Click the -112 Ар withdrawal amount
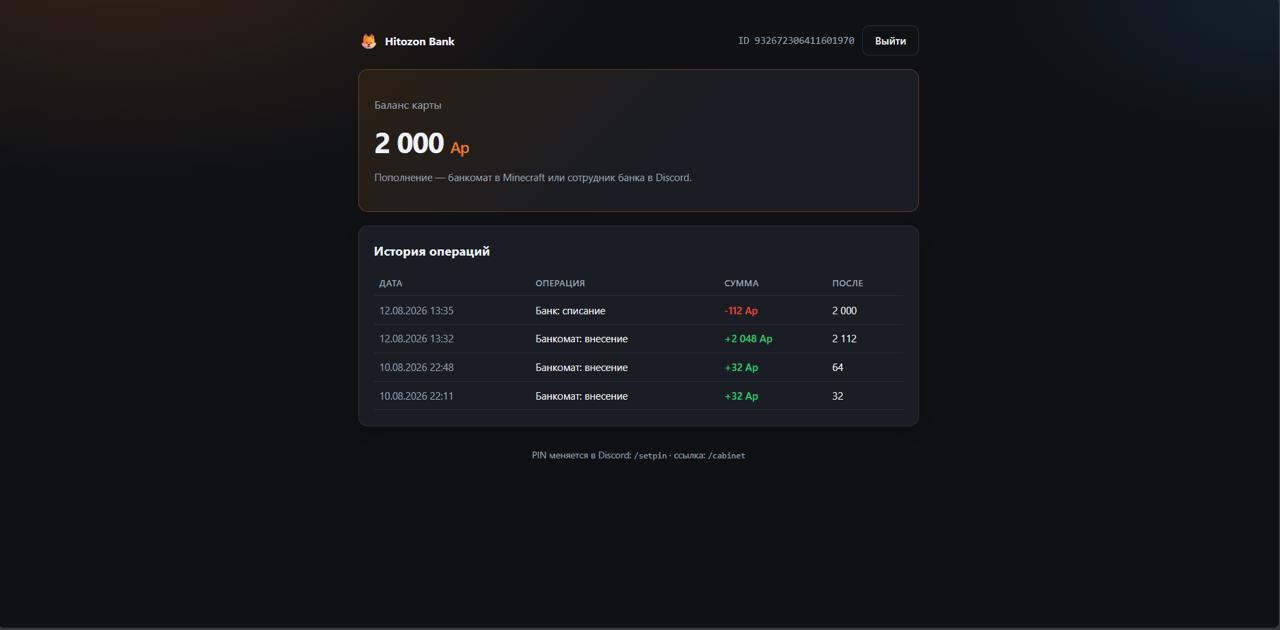 tap(741, 311)
